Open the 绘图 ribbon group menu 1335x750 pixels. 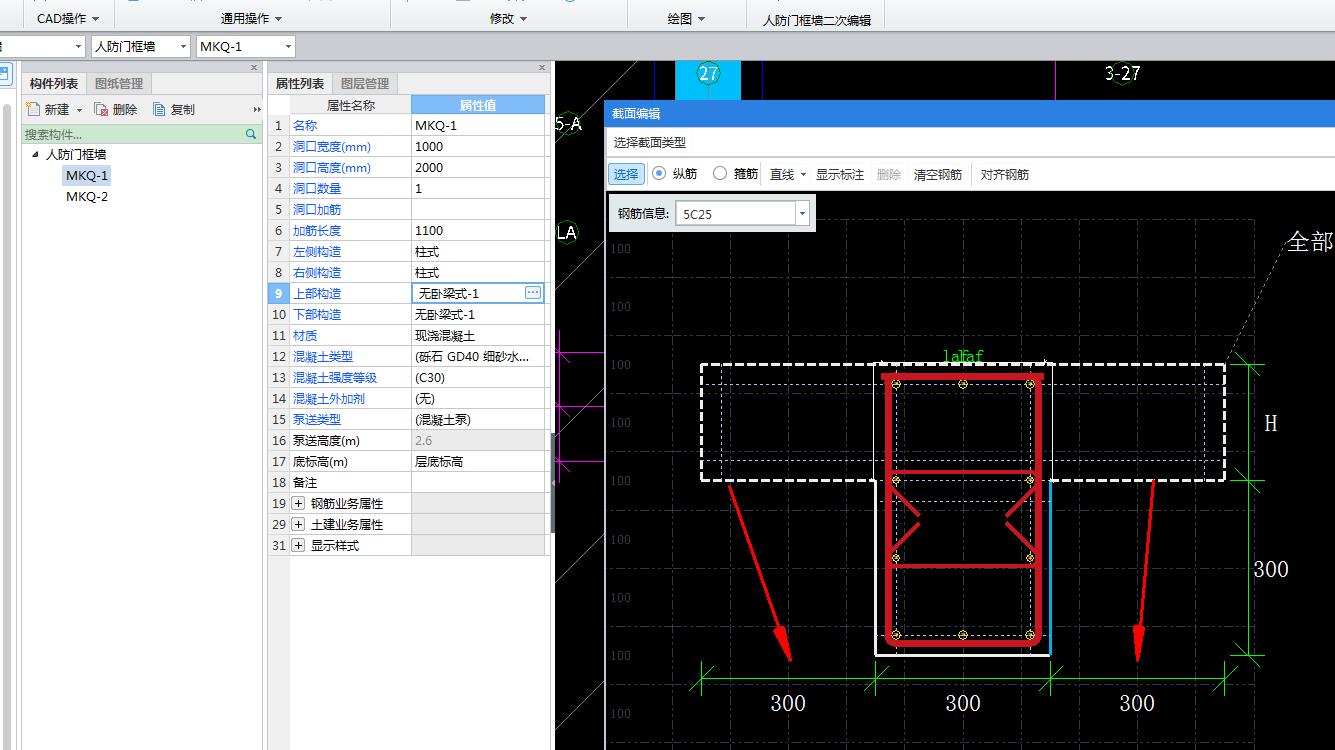pos(686,18)
